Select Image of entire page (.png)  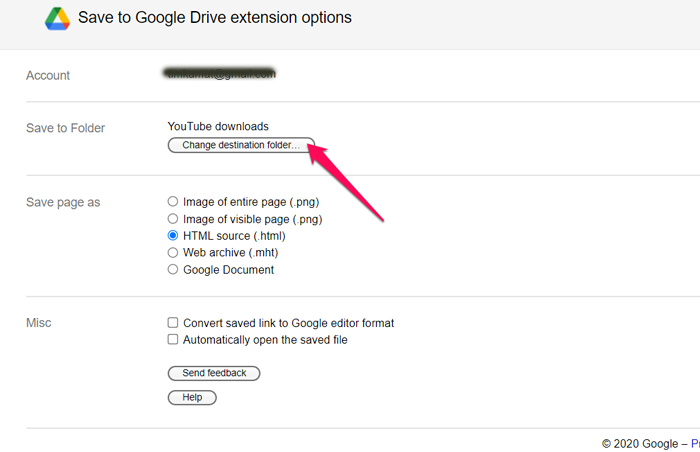click(x=173, y=201)
